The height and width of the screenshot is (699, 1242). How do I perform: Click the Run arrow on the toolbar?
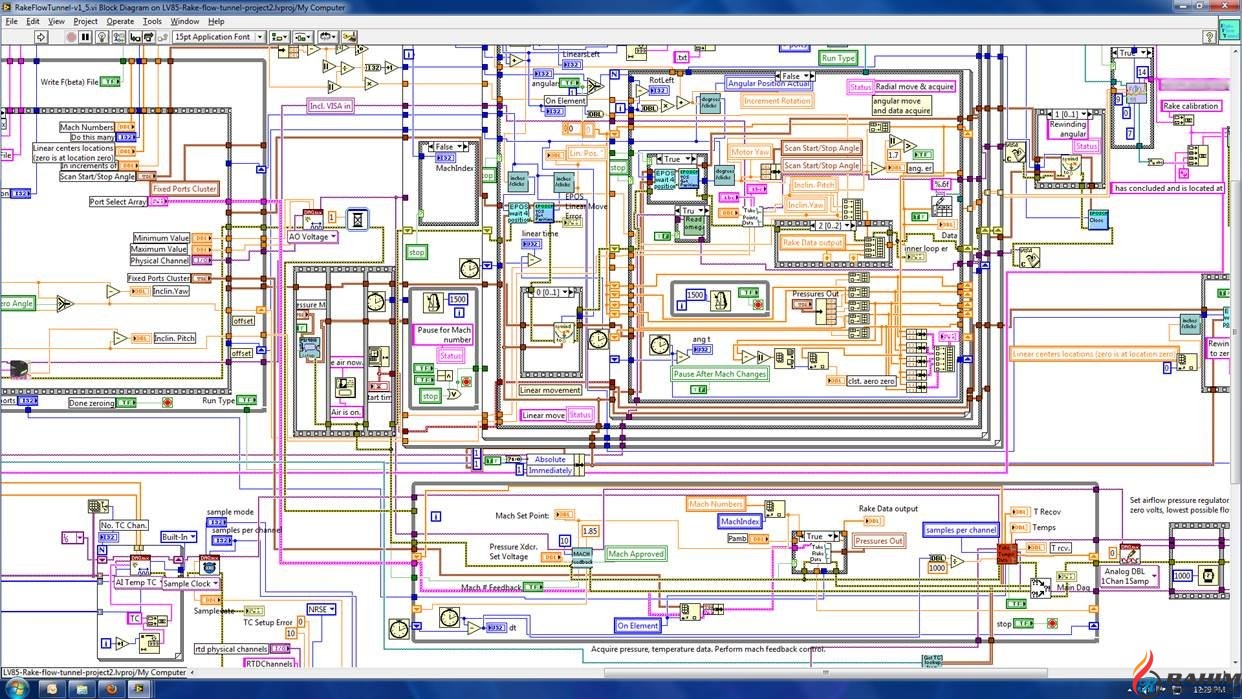tap(40, 36)
